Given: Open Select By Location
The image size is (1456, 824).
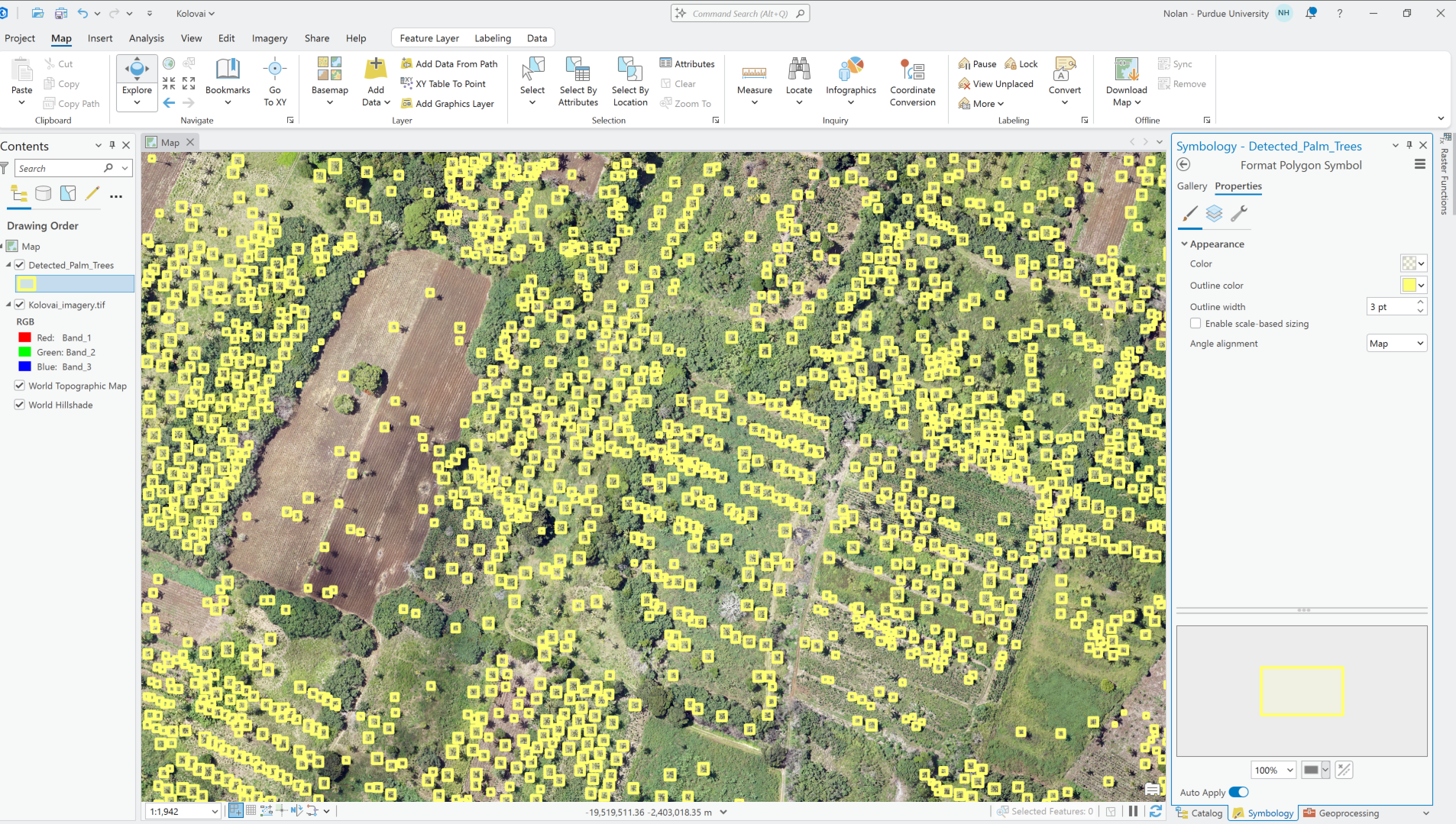Looking at the screenshot, I should click(x=630, y=81).
